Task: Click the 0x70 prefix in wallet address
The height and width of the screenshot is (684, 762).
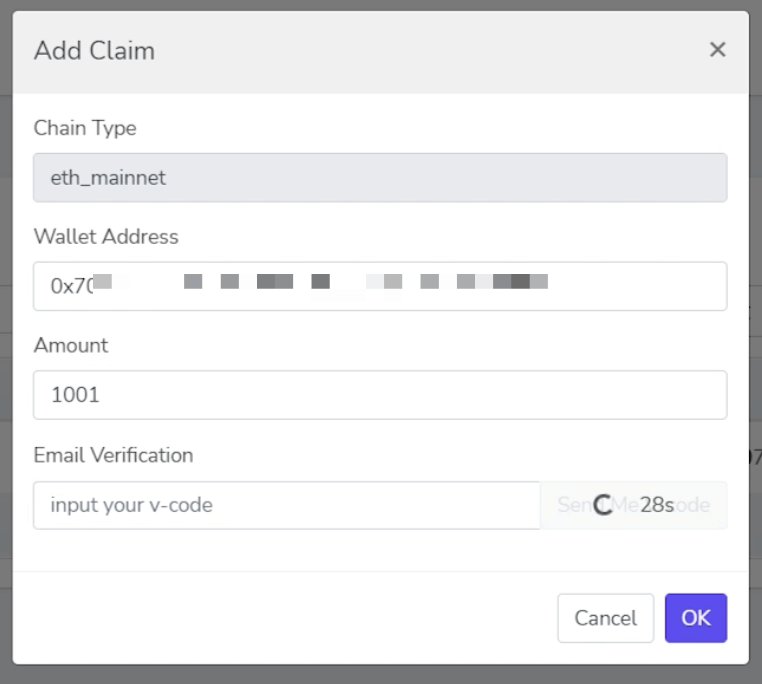Action: click(72, 286)
